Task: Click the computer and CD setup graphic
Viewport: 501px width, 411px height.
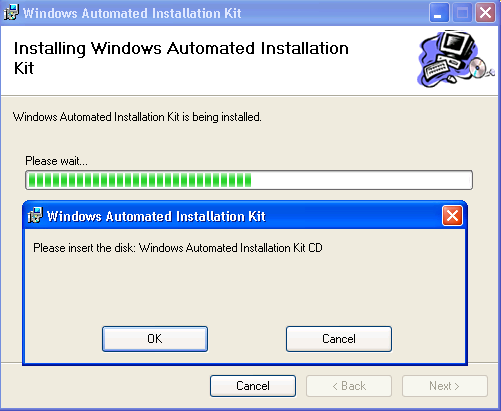Action: (x=456, y=59)
